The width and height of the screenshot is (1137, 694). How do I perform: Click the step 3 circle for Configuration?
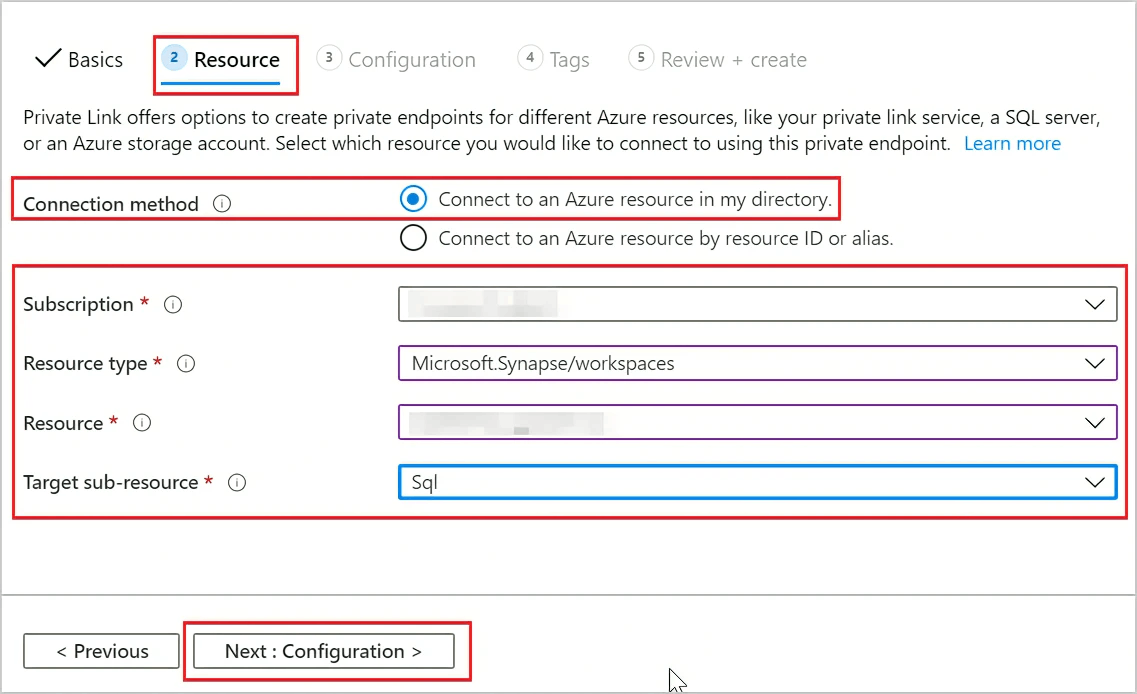point(328,58)
